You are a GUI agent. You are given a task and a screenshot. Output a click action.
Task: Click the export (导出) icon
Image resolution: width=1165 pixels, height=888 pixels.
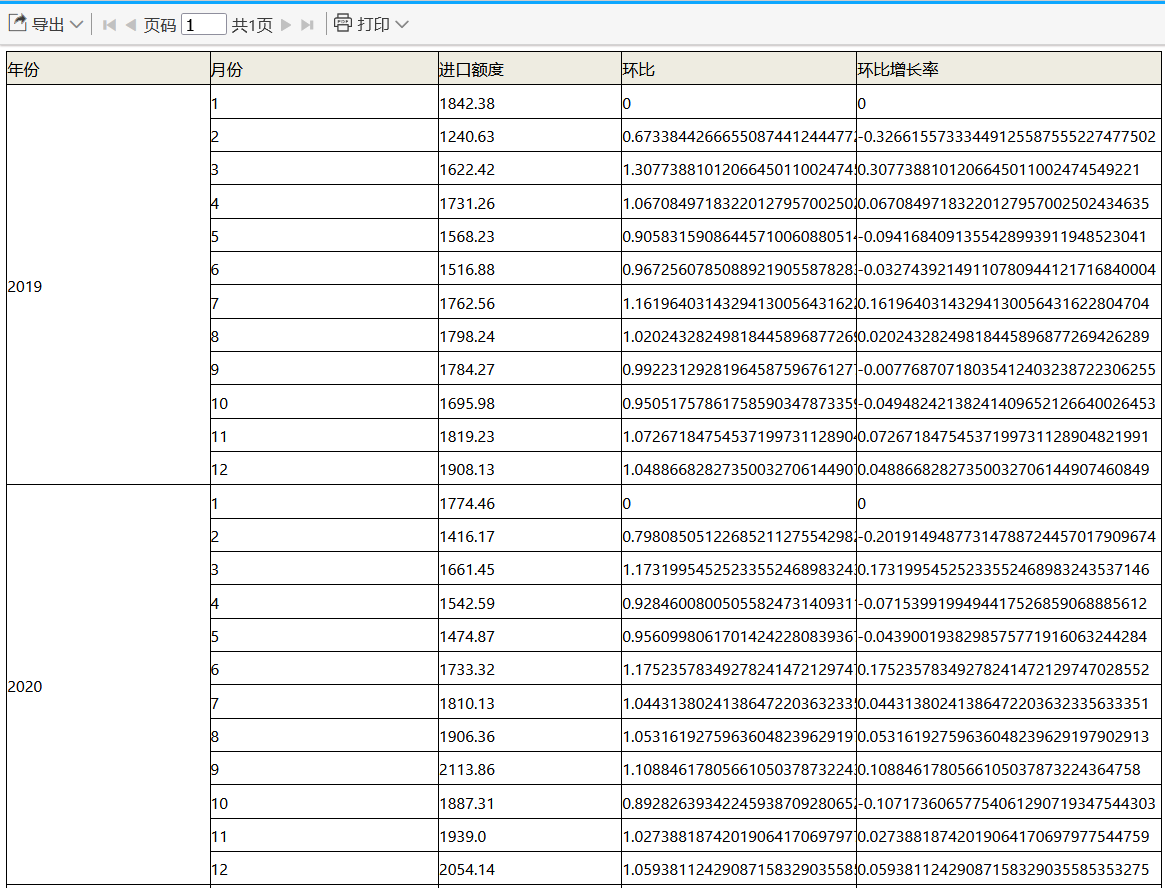(18, 24)
